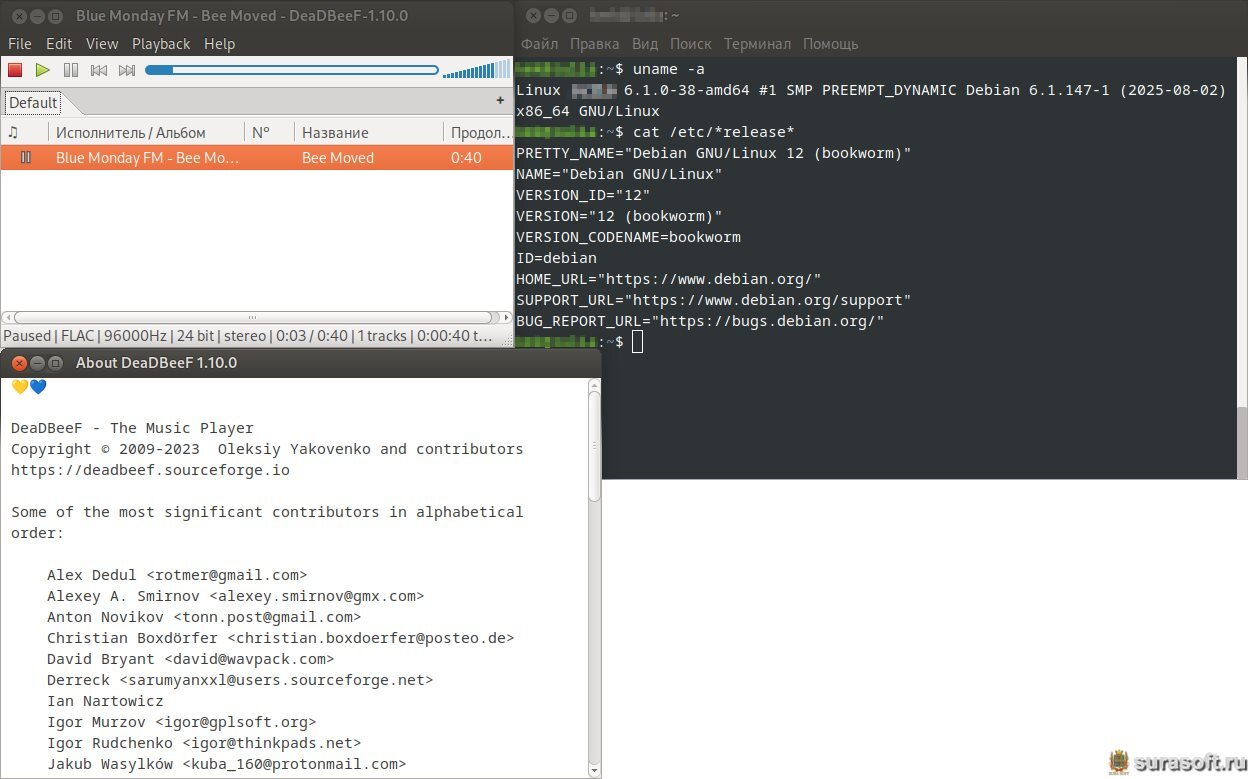
Task: Maximize the terminal window
Action: [569, 16]
